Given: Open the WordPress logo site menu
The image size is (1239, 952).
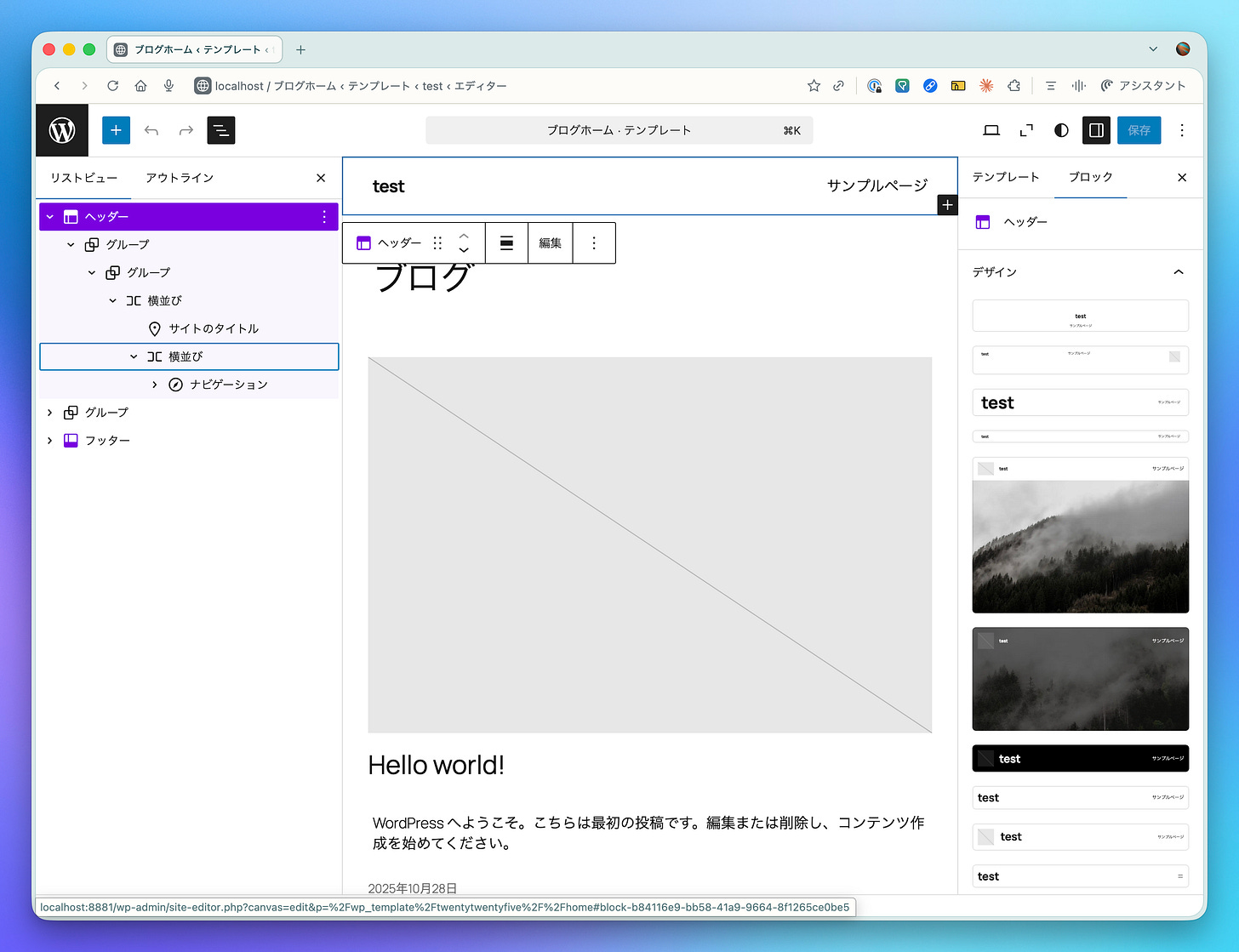Looking at the screenshot, I should click(x=62, y=130).
